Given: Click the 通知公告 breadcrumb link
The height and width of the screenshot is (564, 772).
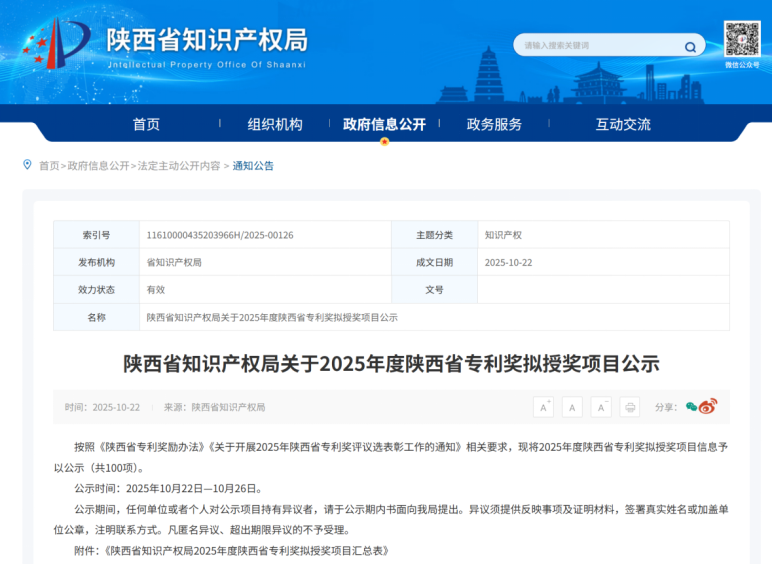Looking at the screenshot, I should coord(253,166).
